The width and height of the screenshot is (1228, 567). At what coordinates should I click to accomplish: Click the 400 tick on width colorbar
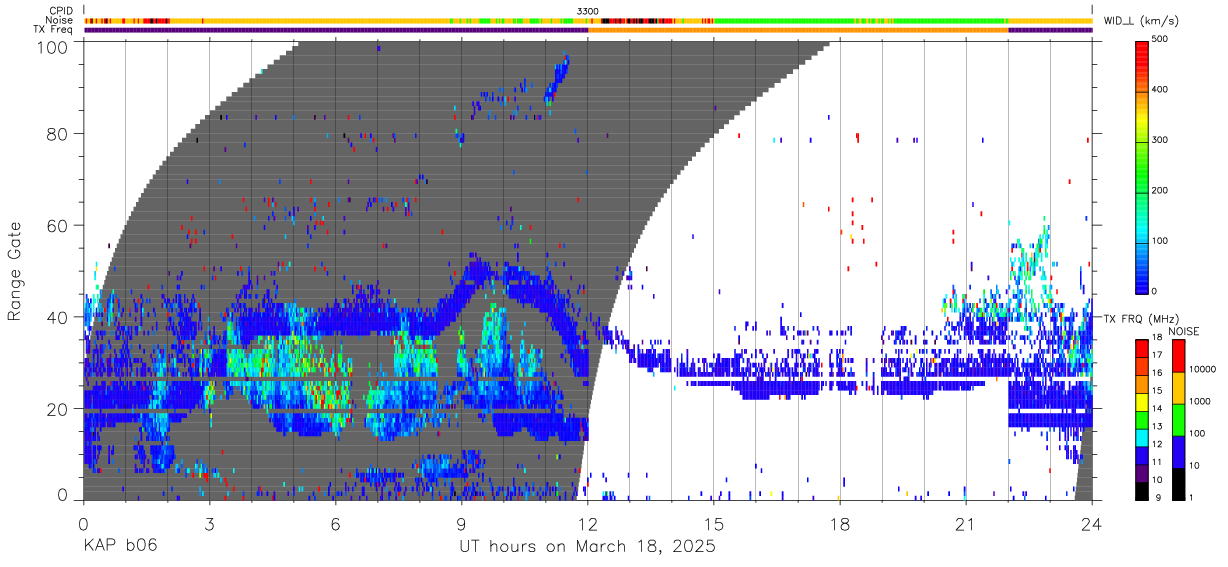1160,90
